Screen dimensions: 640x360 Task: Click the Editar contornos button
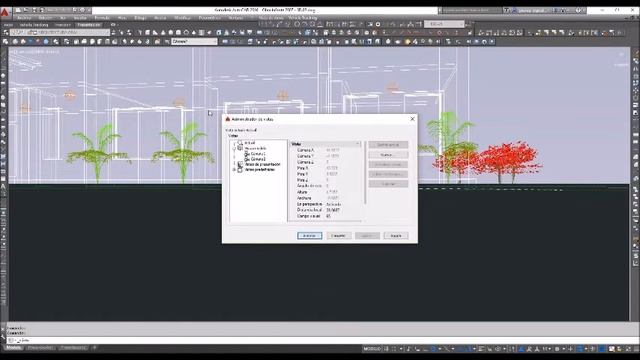(388, 174)
